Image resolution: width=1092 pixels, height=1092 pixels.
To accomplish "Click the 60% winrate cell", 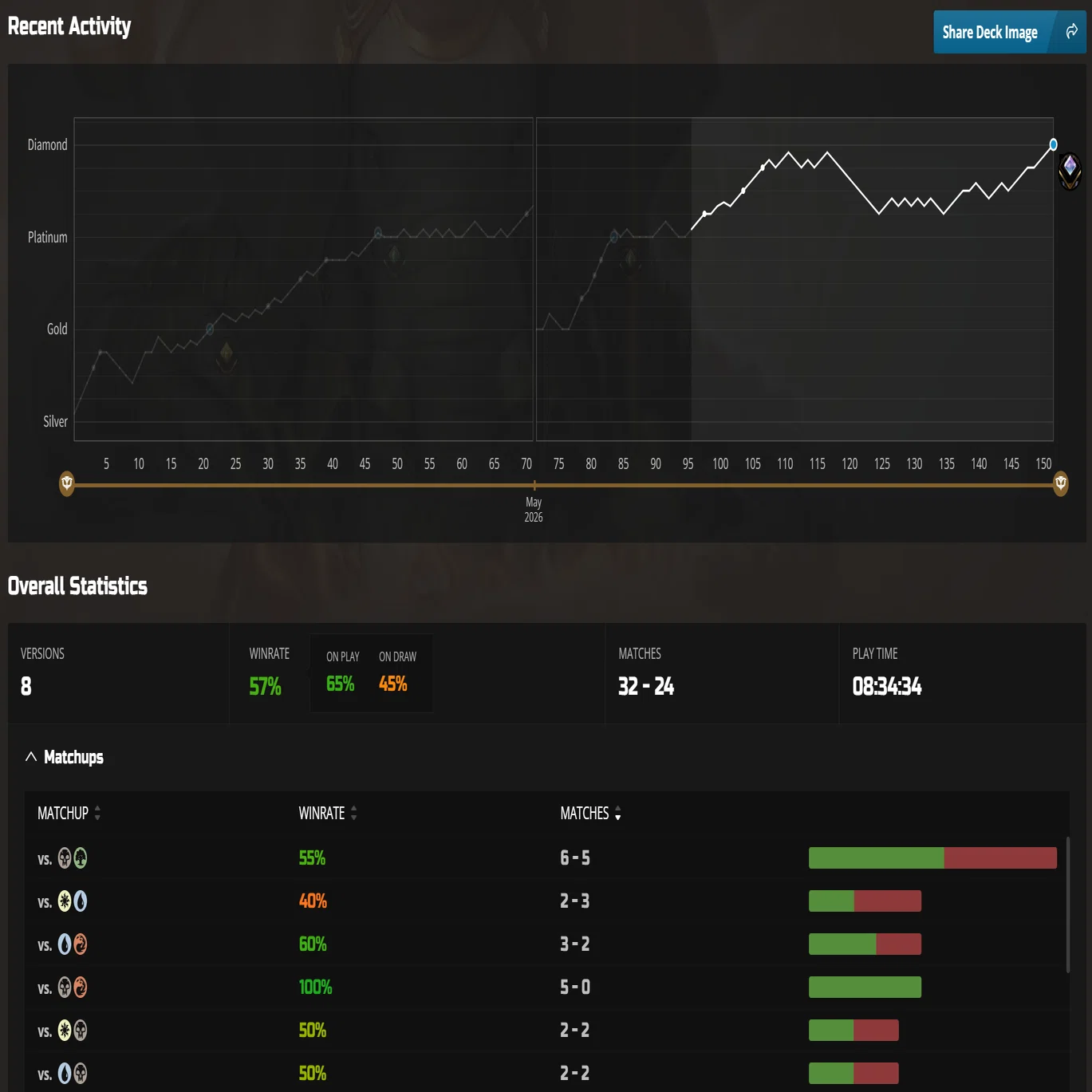I will pos(313,944).
